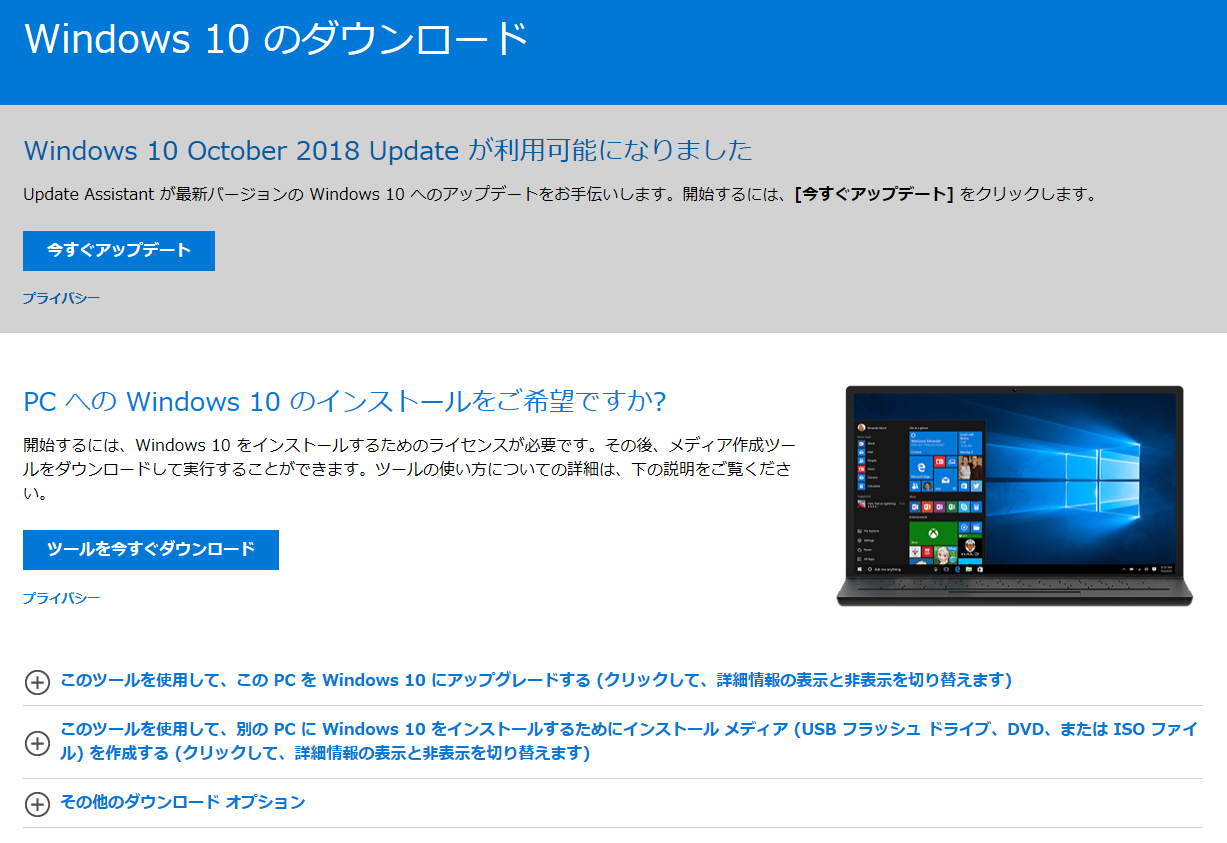Click the PC への Windows 10 のインストール heading

[345, 401]
